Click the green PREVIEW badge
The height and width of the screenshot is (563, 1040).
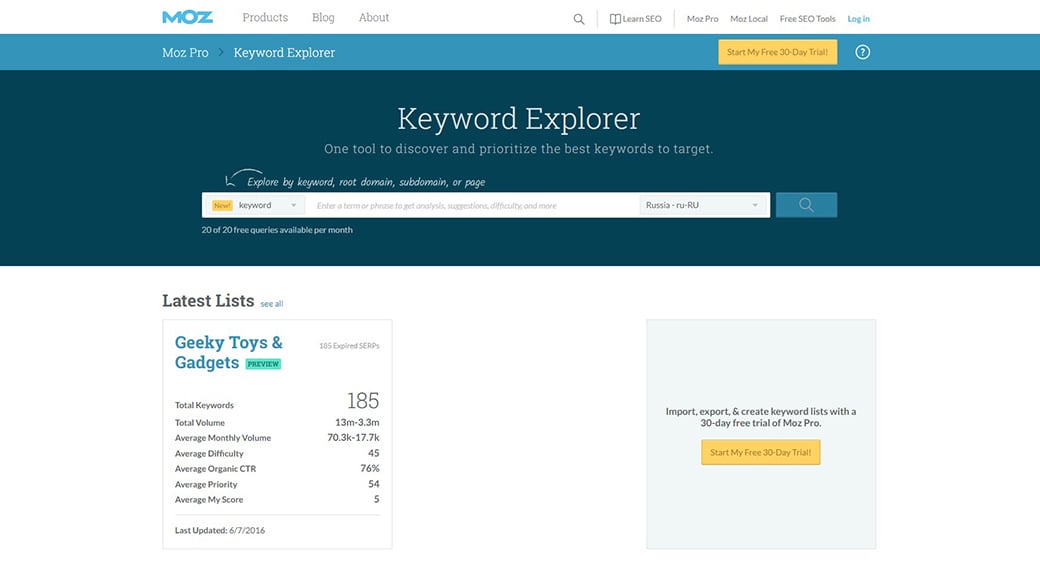[x=263, y=364]
